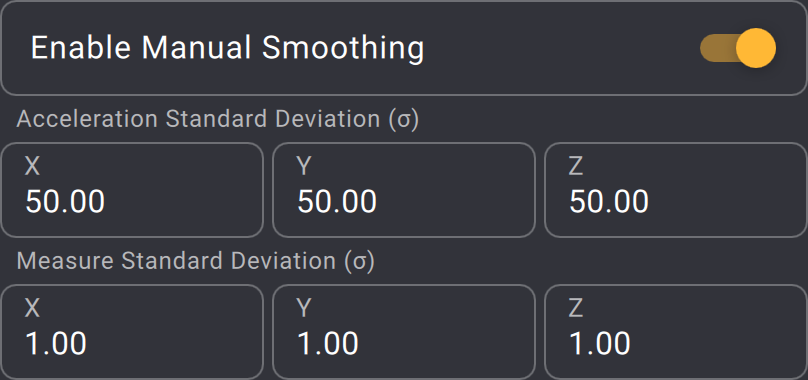Click the Z label in the Acceleration row

576,166
